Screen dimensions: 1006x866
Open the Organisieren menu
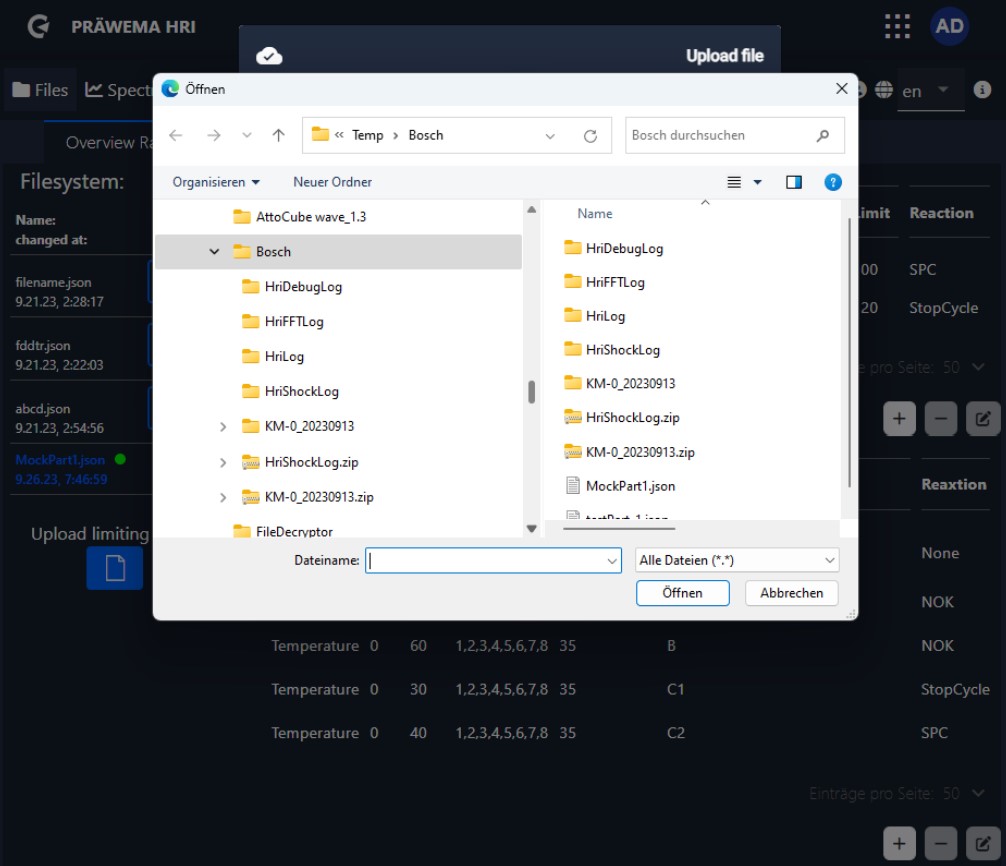click(x=216, y=182)
